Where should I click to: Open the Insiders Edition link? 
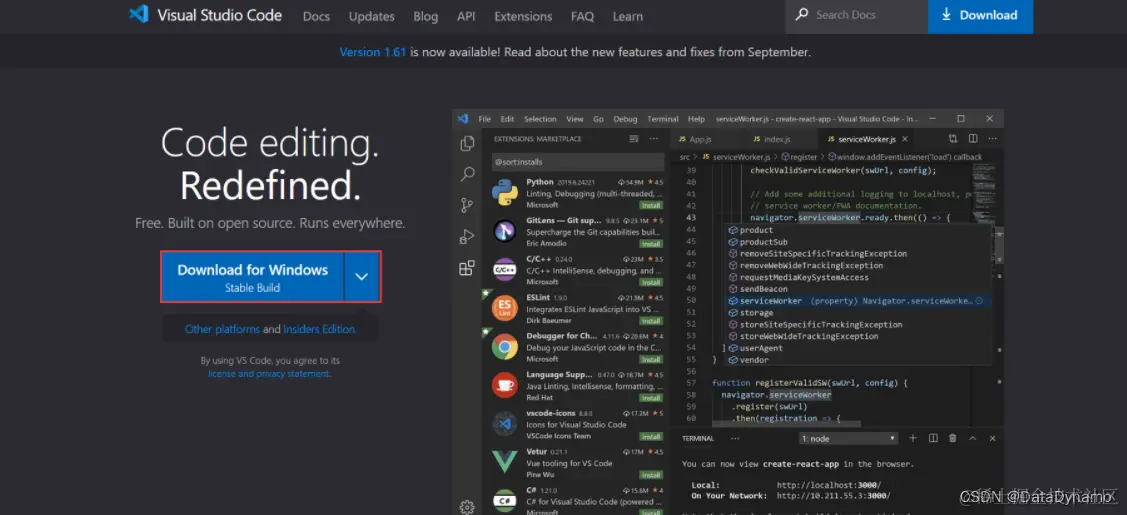319,329
